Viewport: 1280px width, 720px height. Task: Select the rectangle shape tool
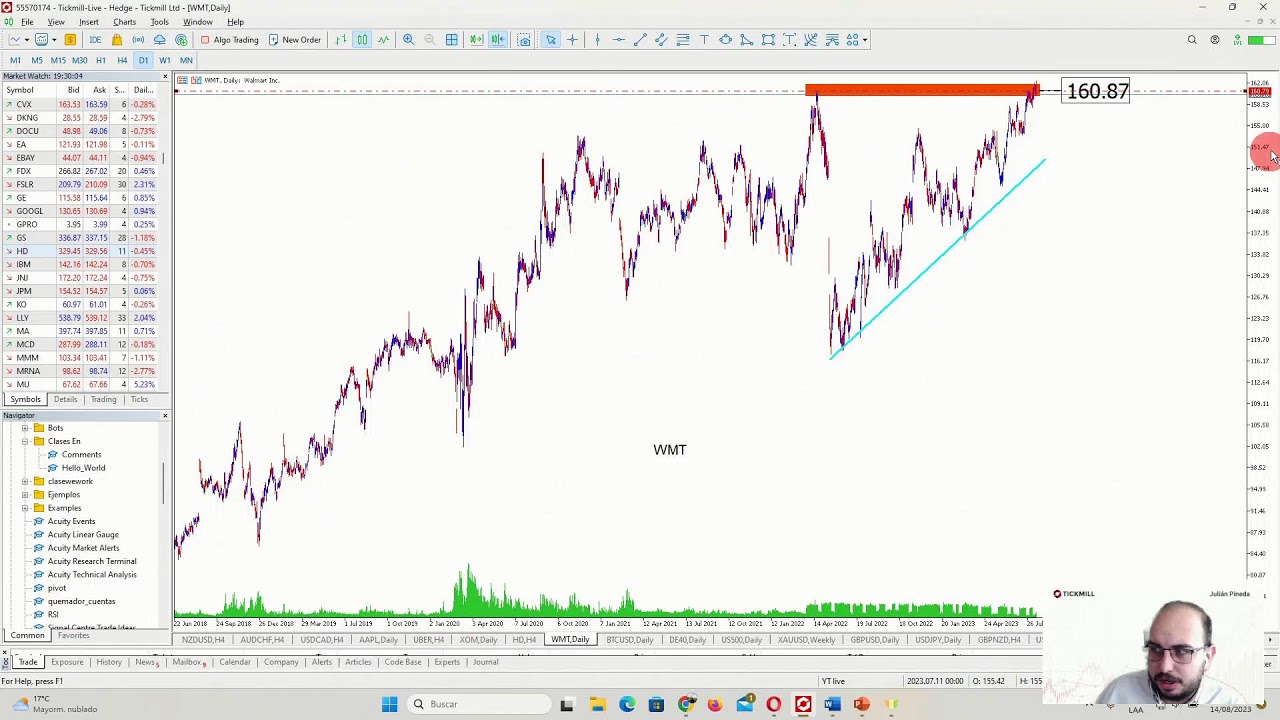pyautogui.click(x=768, y=40)
